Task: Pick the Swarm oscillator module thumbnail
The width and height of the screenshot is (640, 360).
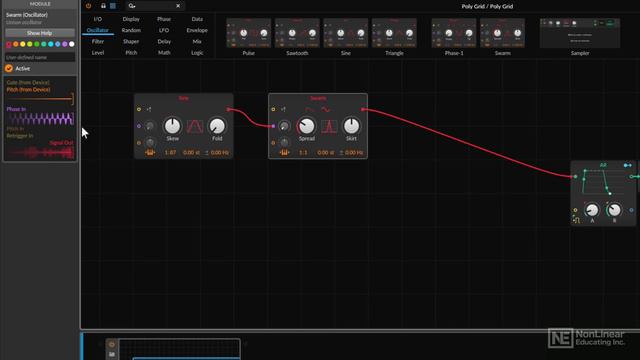Action: [x=502, y=33]
